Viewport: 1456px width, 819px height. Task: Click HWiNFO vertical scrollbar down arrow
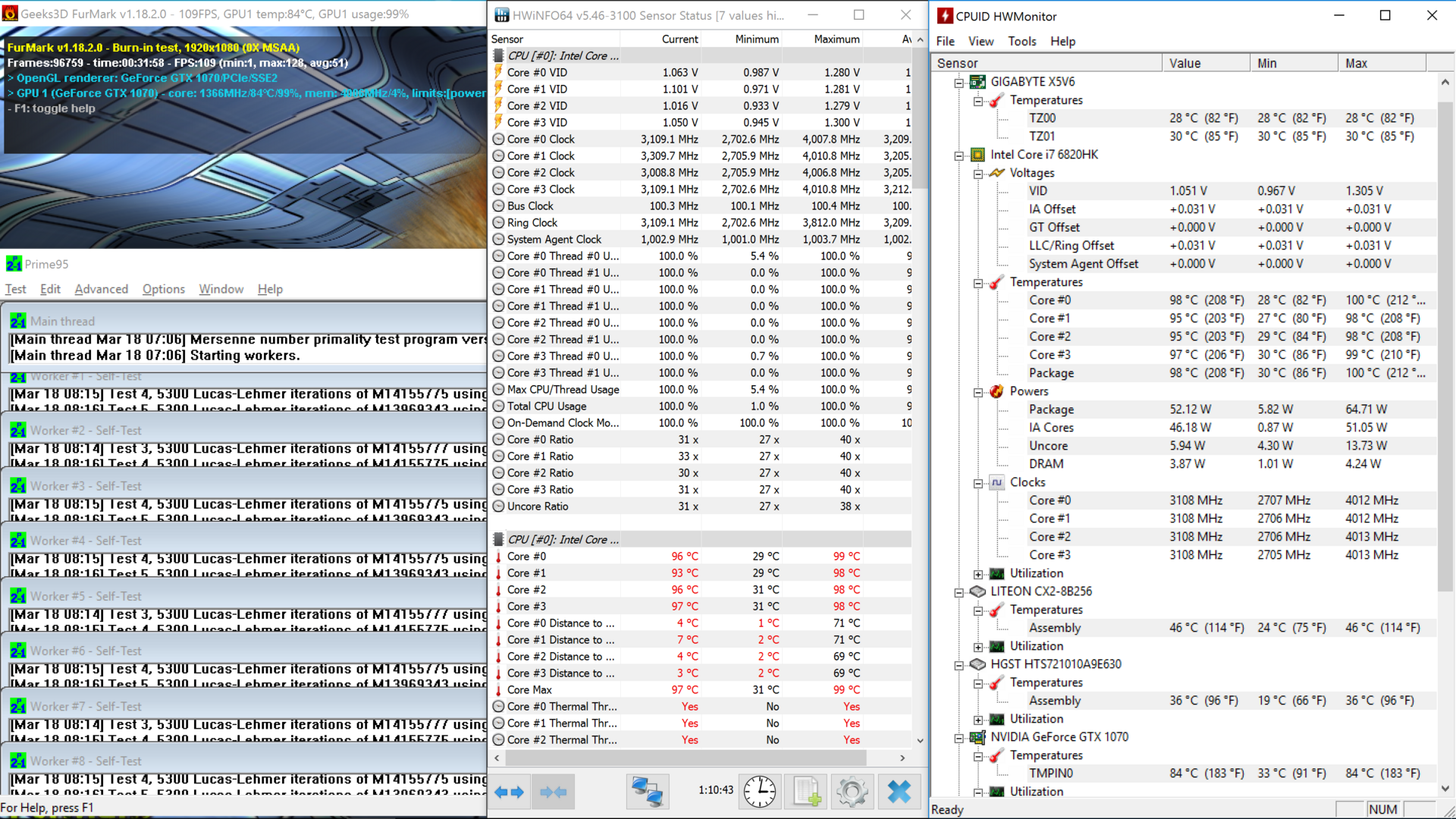tap(920, 741)
